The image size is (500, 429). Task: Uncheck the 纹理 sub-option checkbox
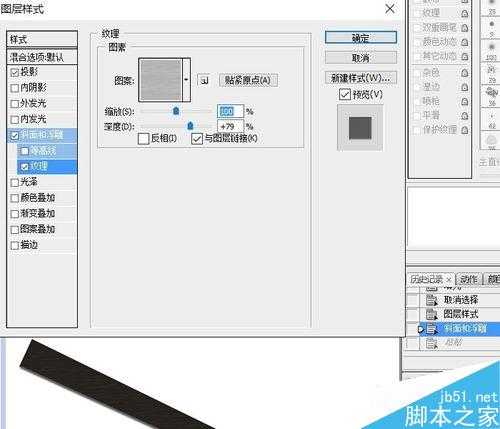pos(25,167)
